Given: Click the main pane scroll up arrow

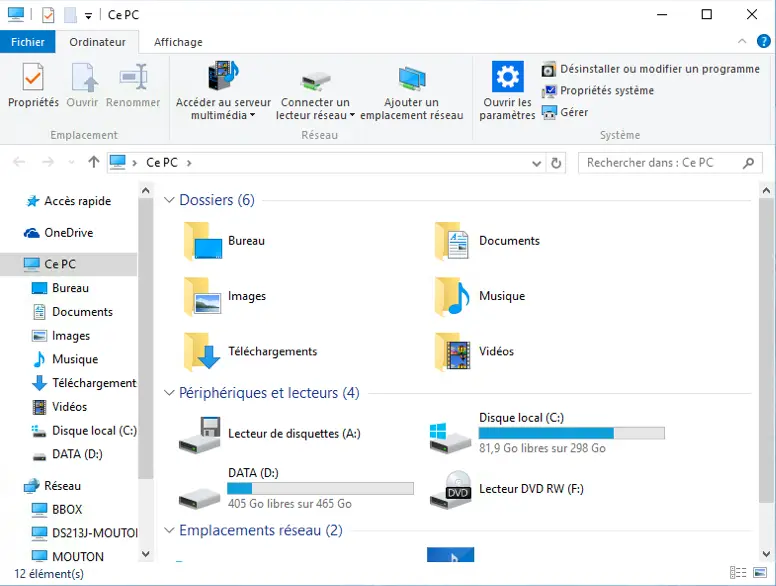Looking at the screenshot, I should pos(766,190).
